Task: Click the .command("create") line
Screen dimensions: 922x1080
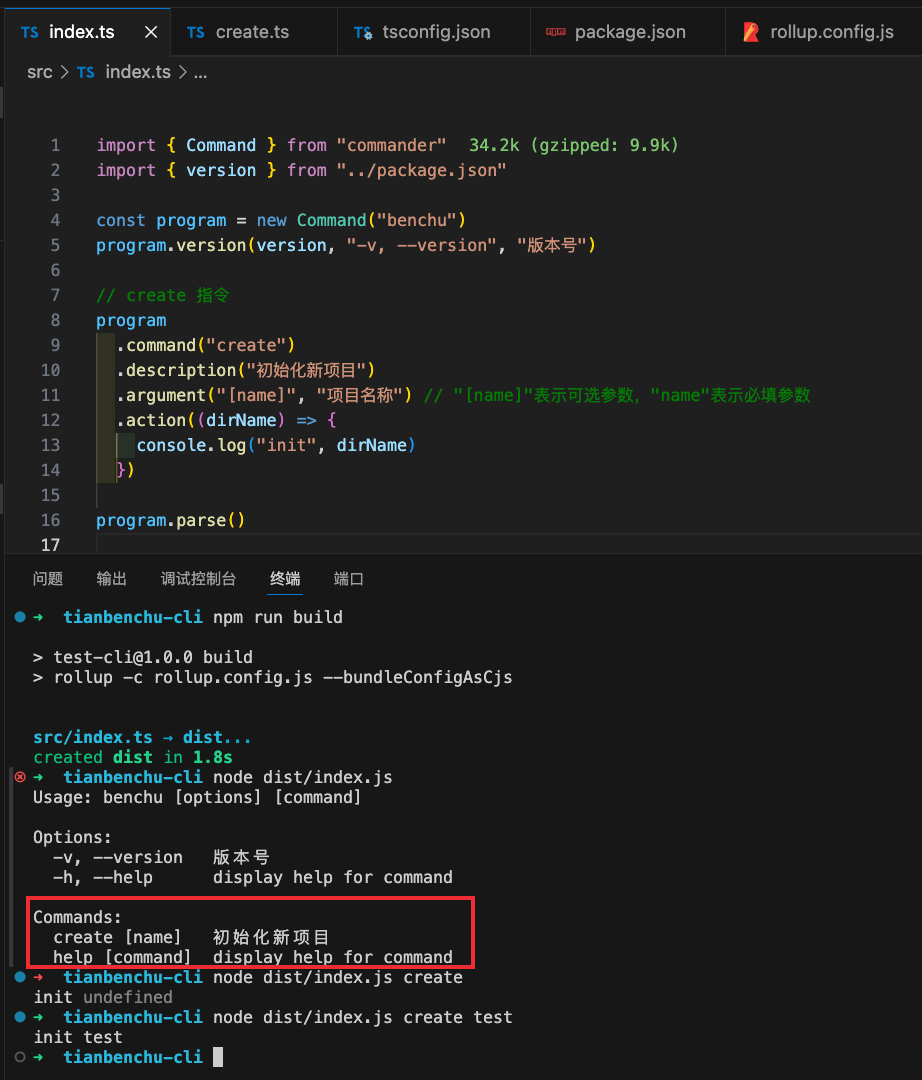Action: click(x=205, y=345)
